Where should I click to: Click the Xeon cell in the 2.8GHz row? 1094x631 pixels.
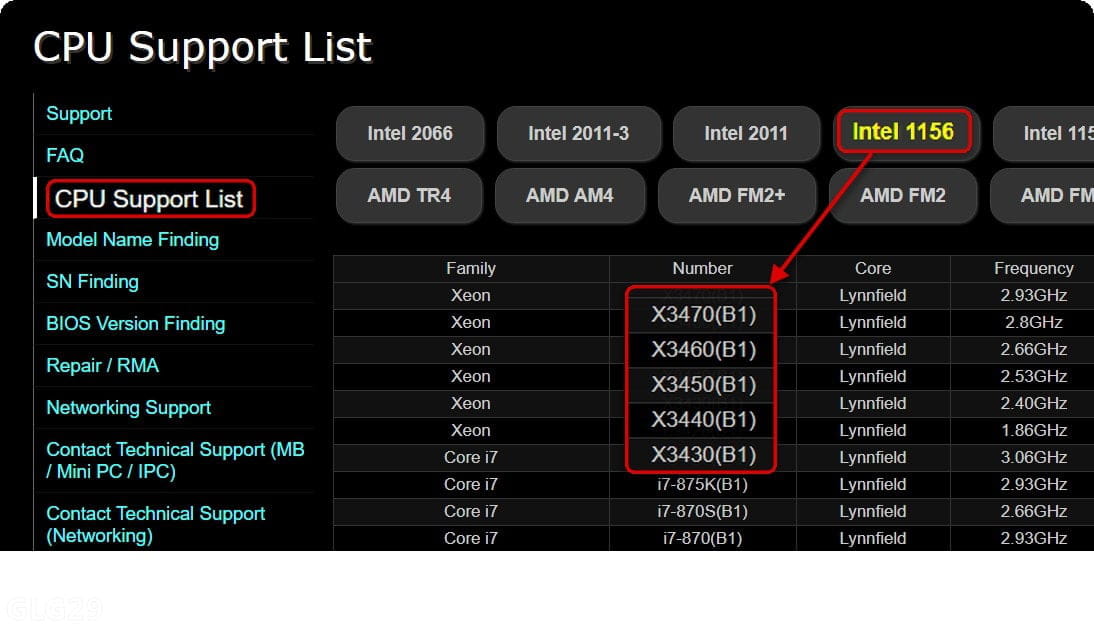pos(471,322)
